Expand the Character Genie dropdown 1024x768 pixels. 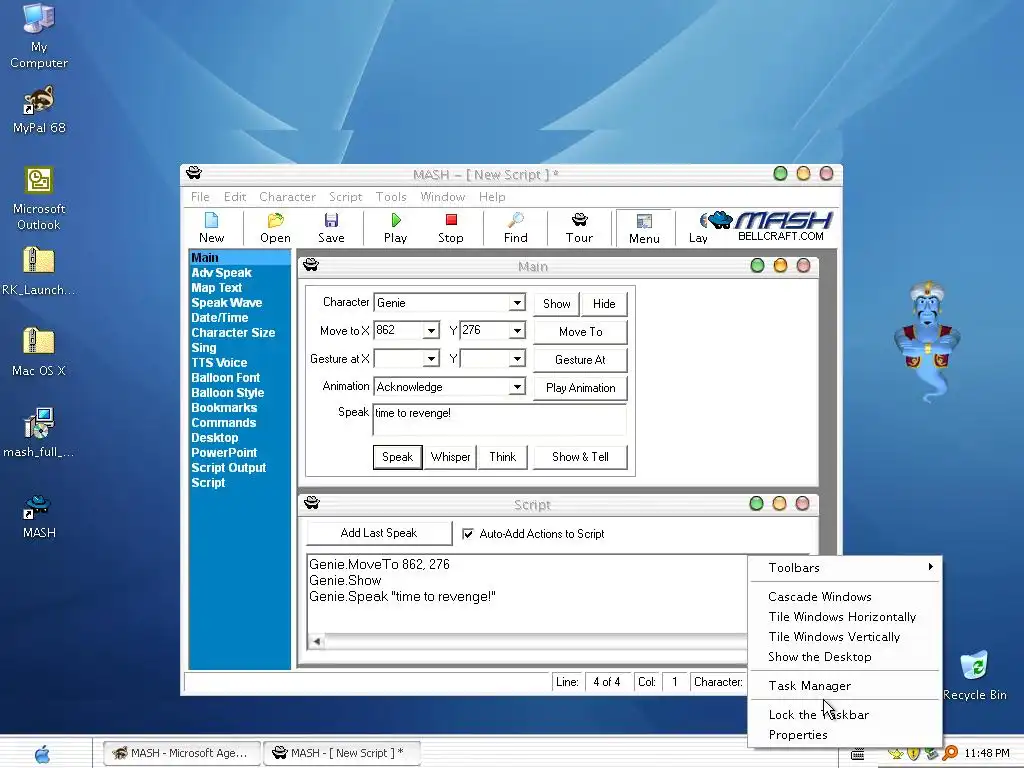tap(517, 302)
